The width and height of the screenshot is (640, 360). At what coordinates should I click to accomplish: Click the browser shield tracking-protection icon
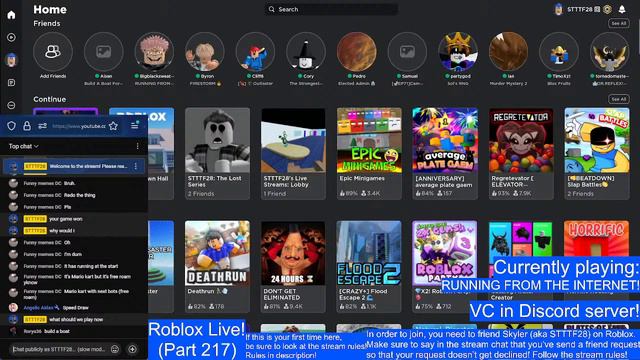pyautogui.click(x=11, y=126)
